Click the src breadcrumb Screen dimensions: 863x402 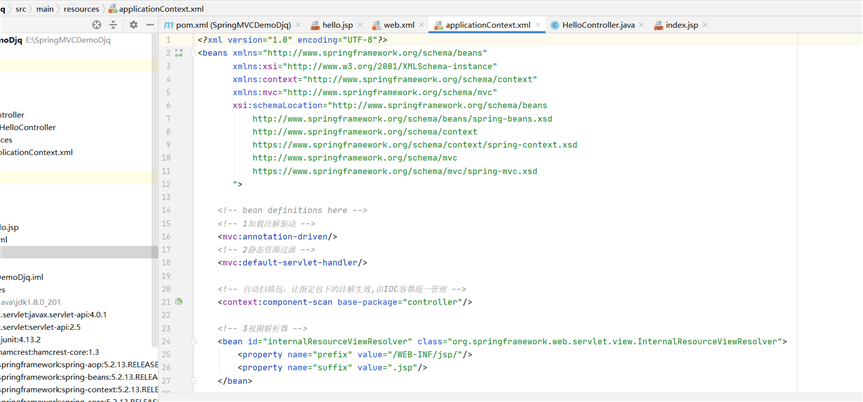[21, 9]
